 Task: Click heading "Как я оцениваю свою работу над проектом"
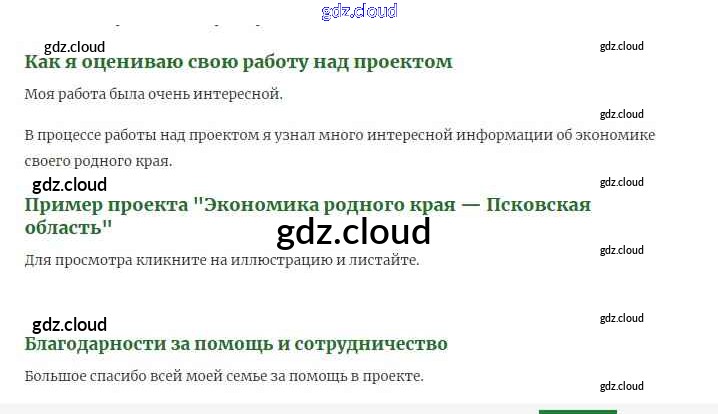238,62
